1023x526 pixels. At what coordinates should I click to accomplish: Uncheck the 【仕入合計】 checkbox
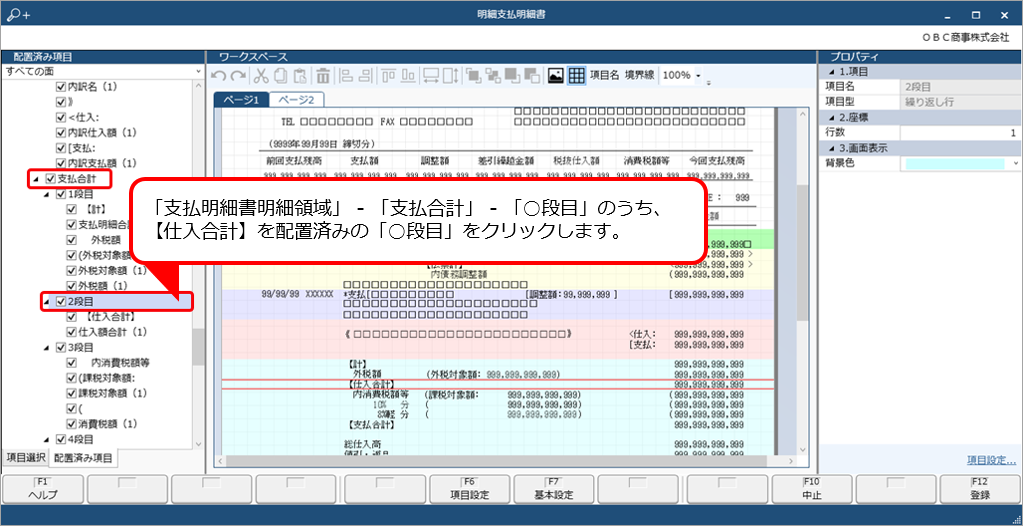72,317
